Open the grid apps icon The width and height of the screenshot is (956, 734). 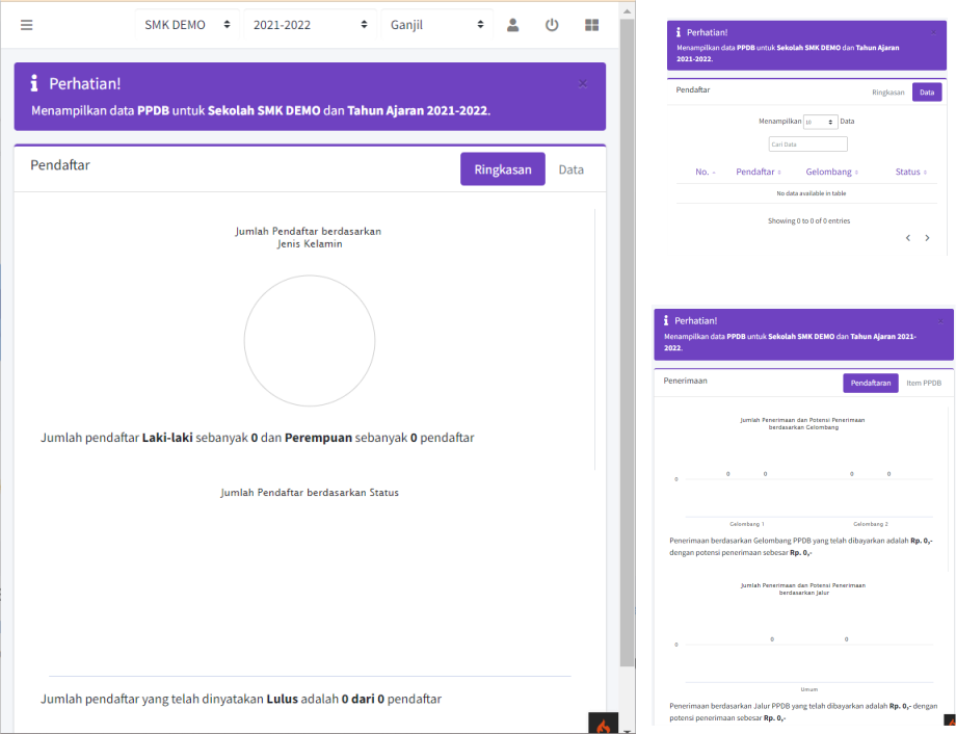591,25
